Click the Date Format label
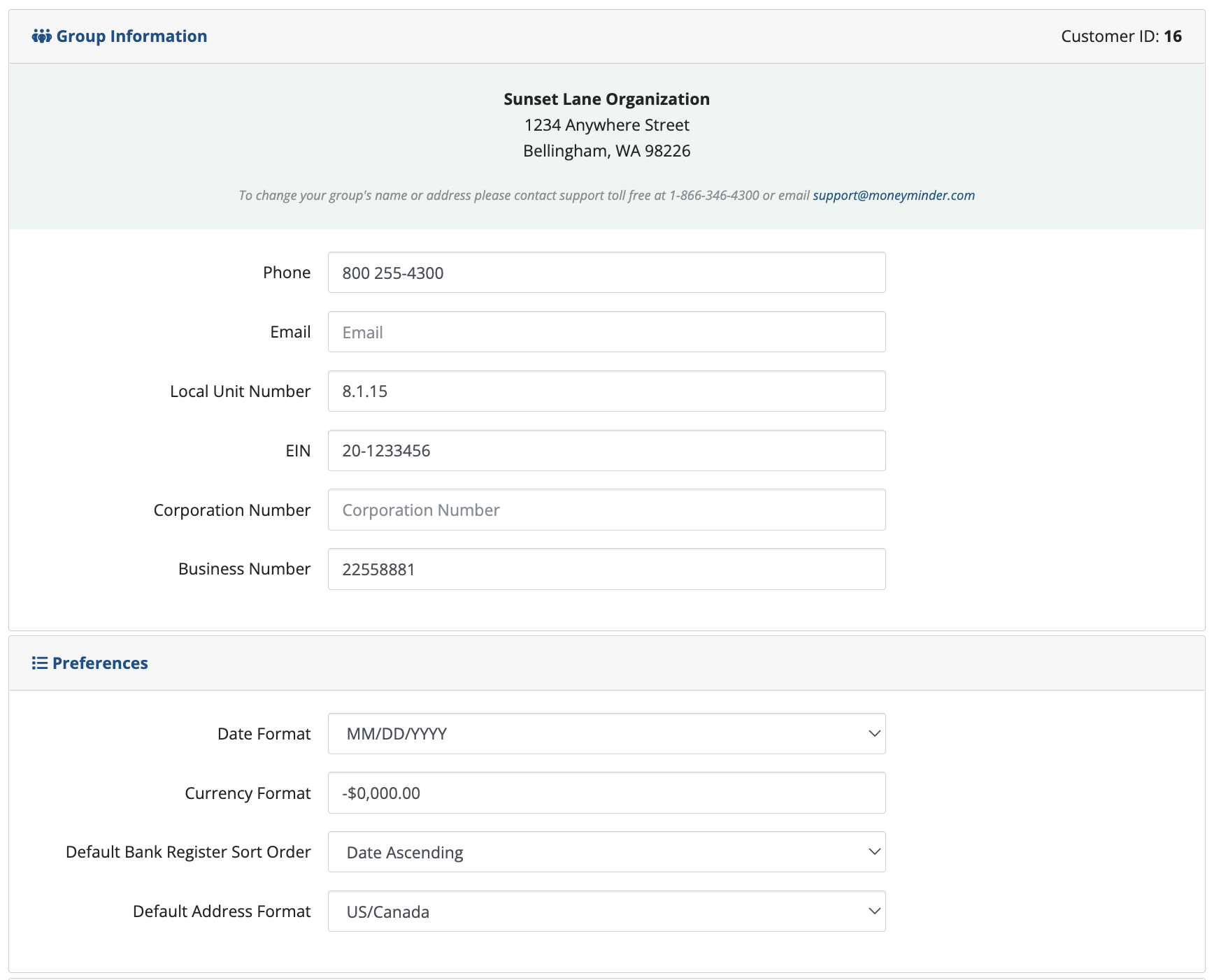1214x980 pixels. click(264, 734)
